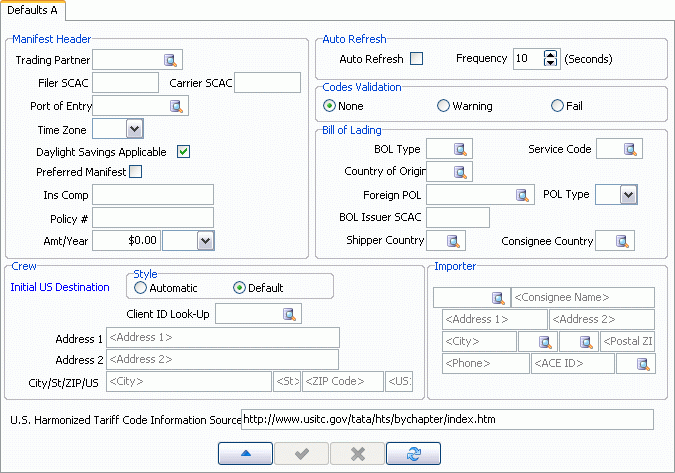Click Foreign POL lookup icon
The image size is (675, 473).
click(x=521, y=195)
